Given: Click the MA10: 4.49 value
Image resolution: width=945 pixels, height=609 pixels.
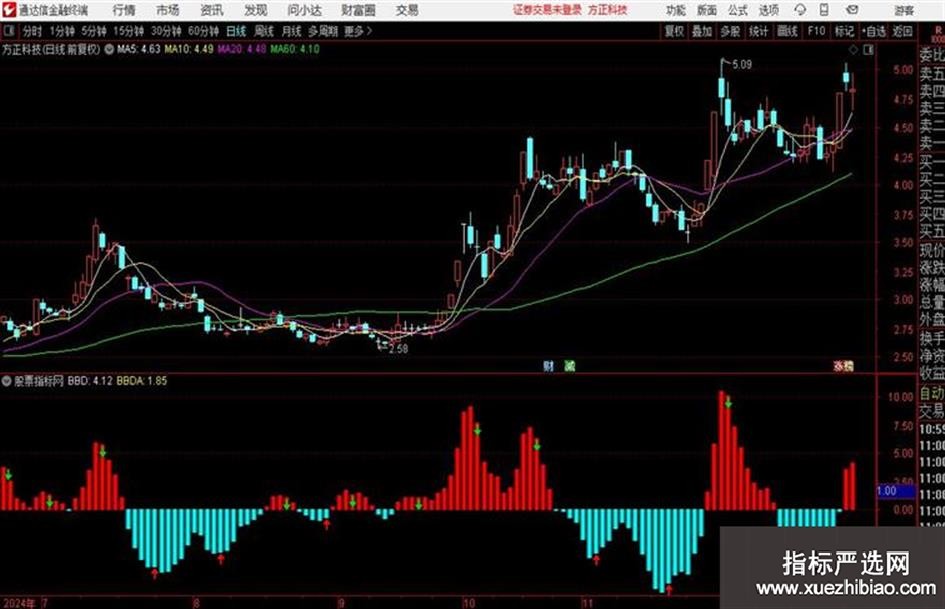Looking at the screenshot, I should 189,49.
